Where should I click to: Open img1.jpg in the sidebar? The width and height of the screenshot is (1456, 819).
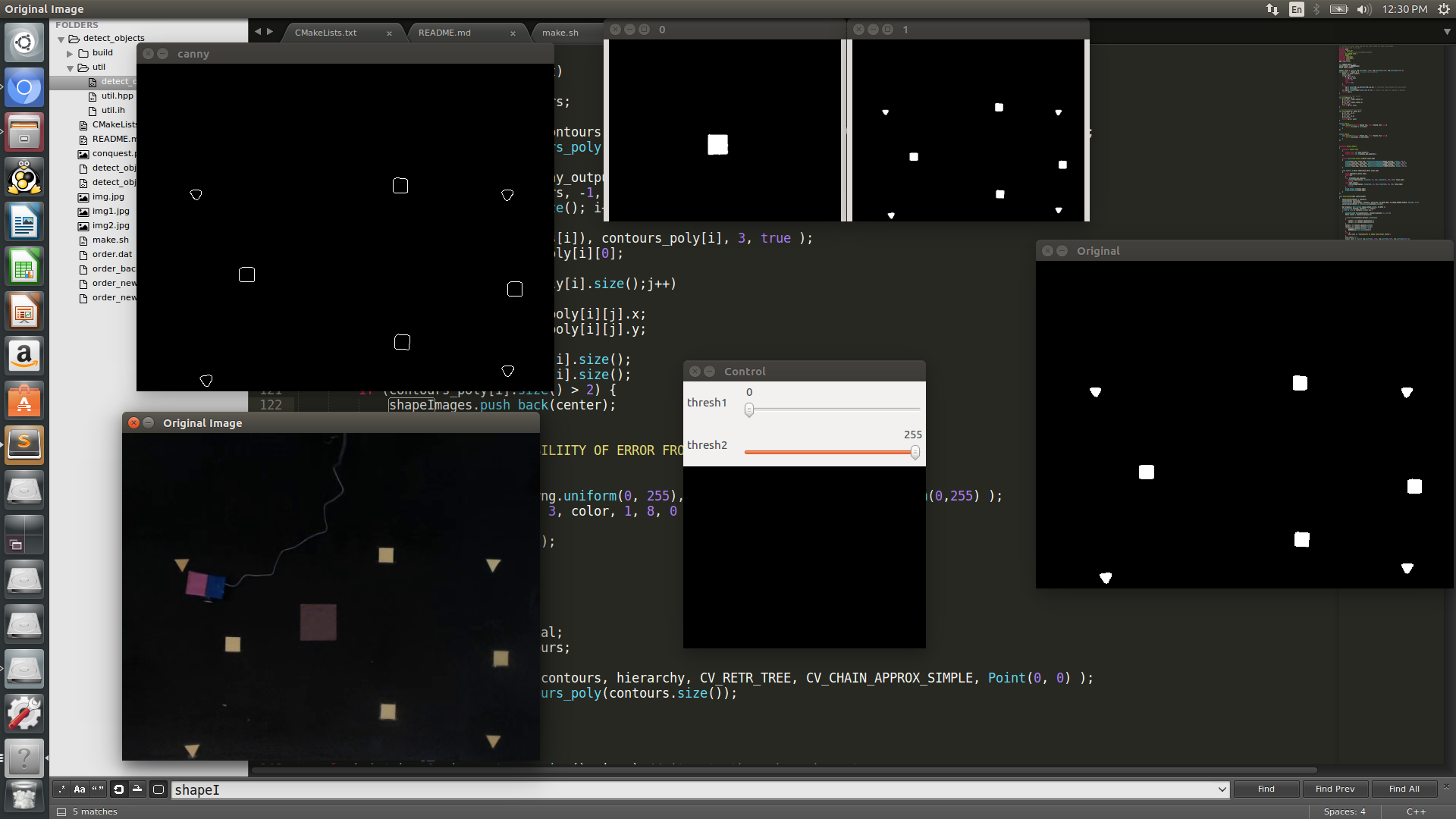(x=111, y=211)
